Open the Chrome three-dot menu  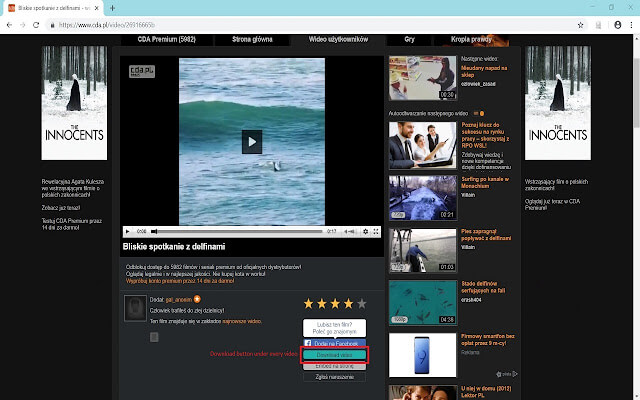point(629,24)
